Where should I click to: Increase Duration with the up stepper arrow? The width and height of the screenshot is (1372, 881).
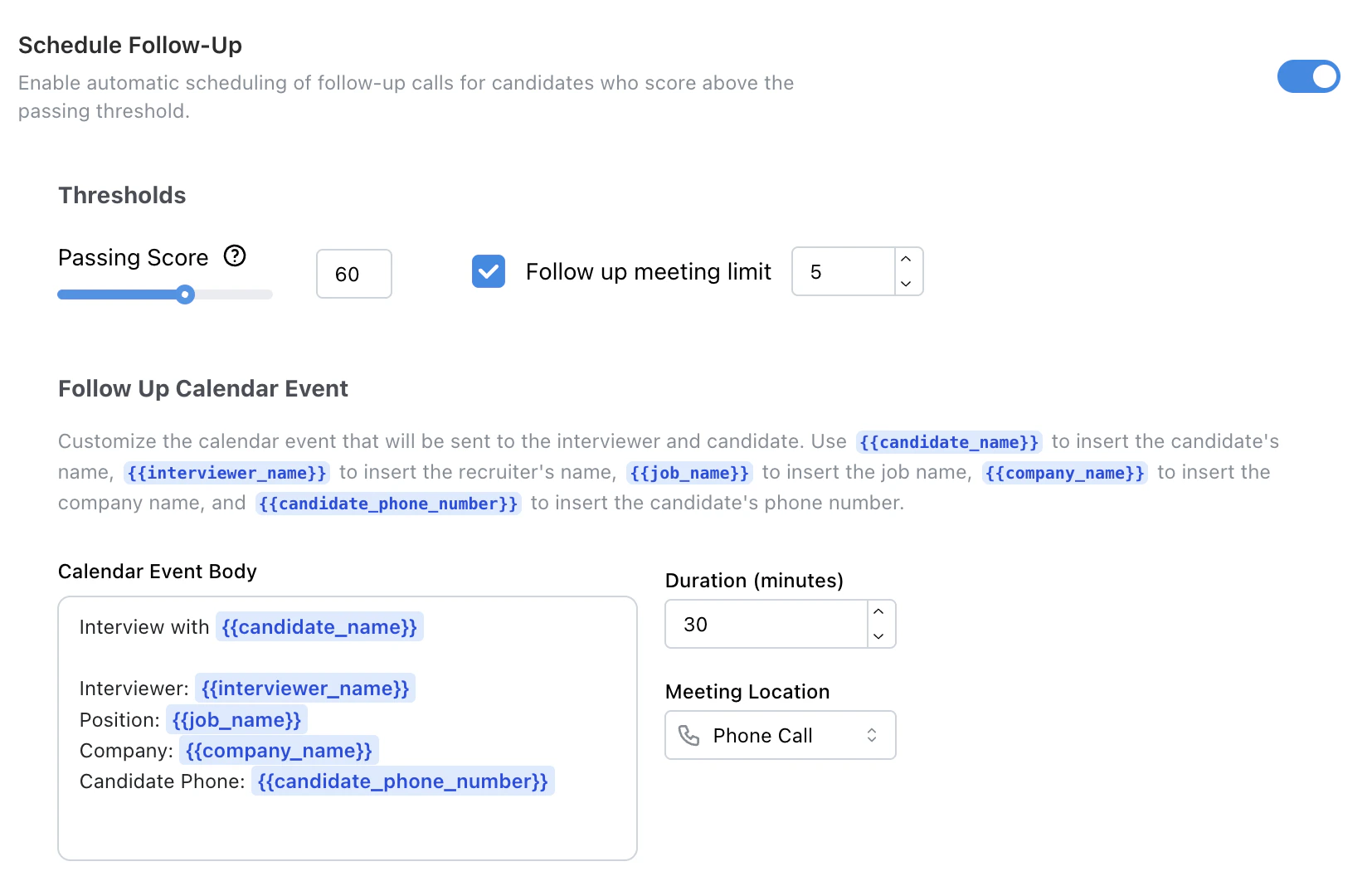click(x=878, y=611)
